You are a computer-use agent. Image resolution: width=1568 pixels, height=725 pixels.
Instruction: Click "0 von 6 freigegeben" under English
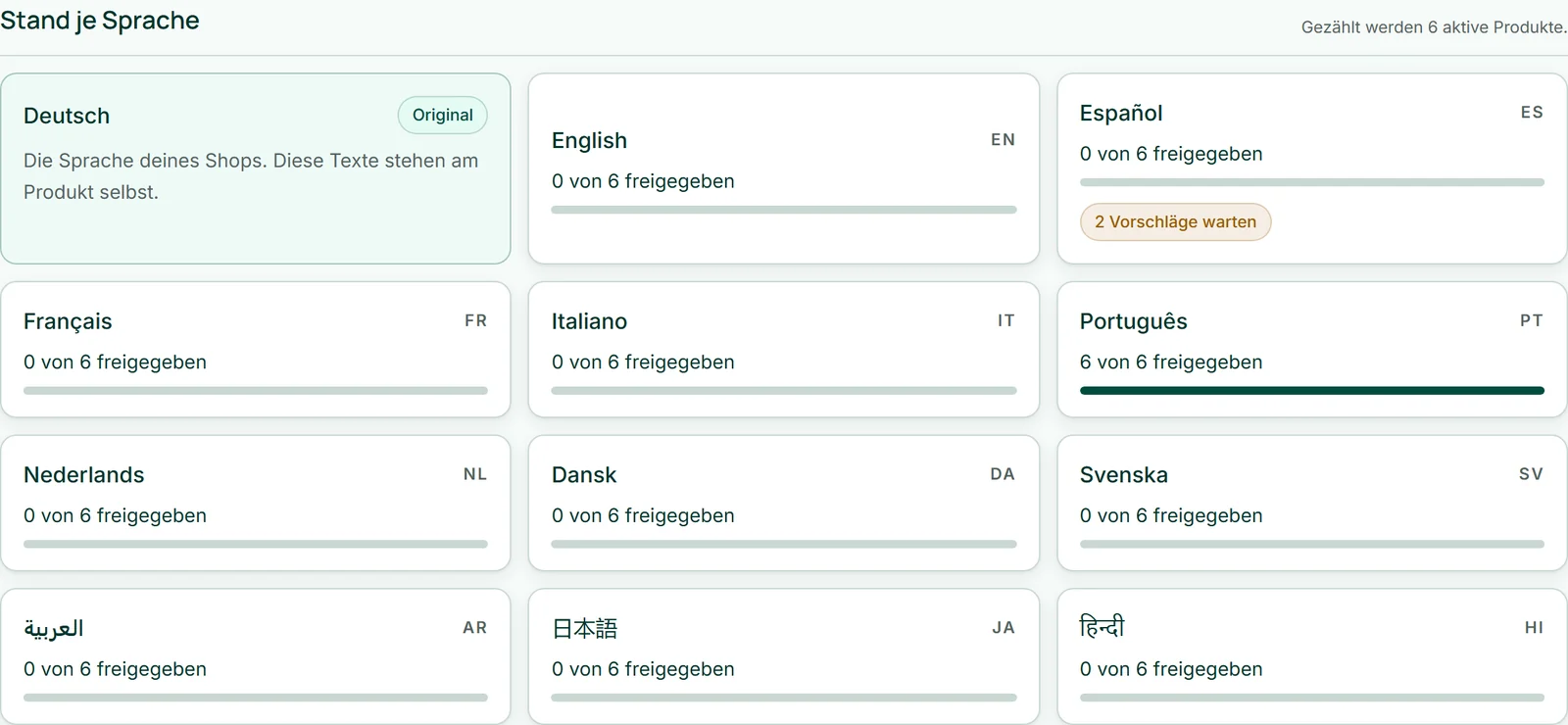[x=643, y=181]
